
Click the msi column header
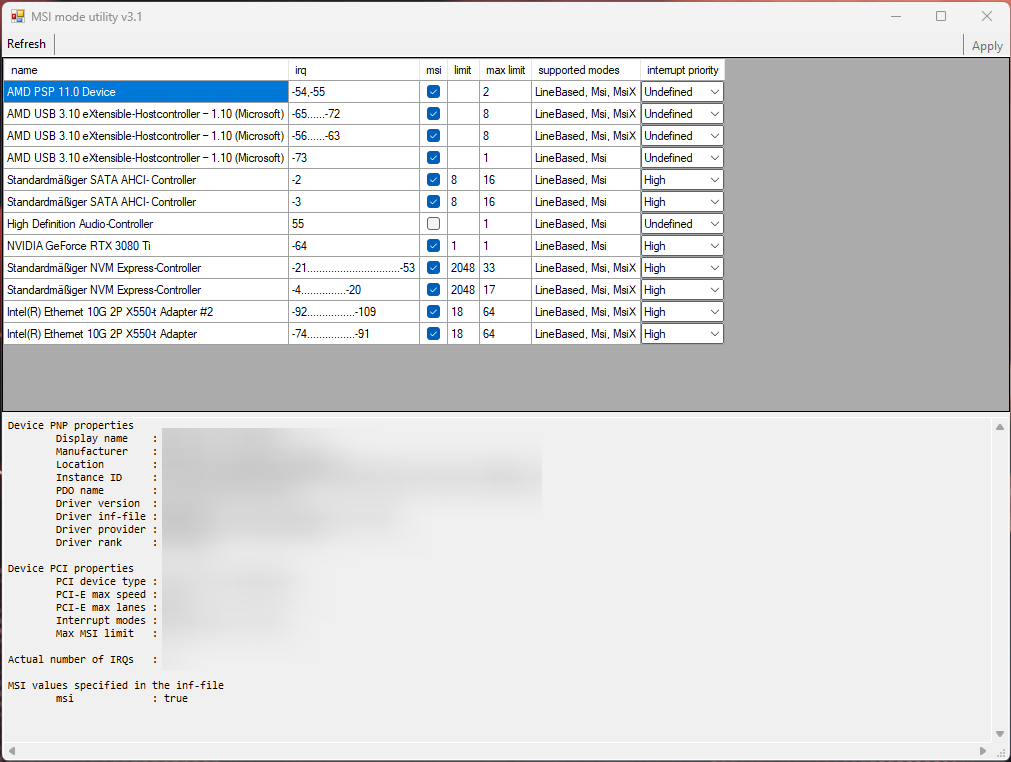(x=433, y=70)
